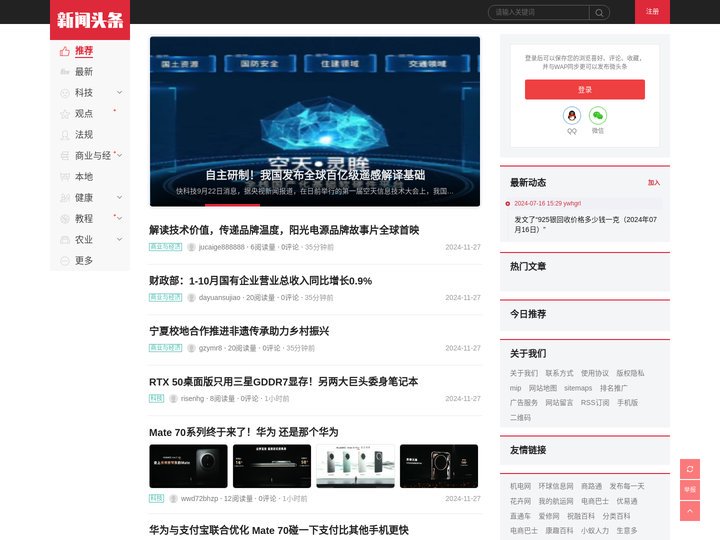Click the sitemaps link

[578, 388]
